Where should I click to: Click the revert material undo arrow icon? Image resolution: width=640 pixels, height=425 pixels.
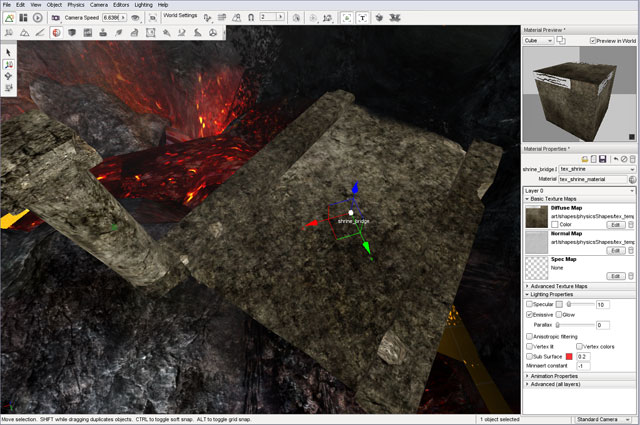[x=614, y=159]
